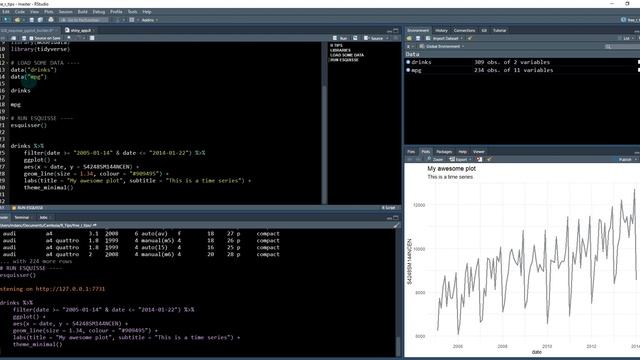
Task: Open the Debug menu
Action: point(99,12)
